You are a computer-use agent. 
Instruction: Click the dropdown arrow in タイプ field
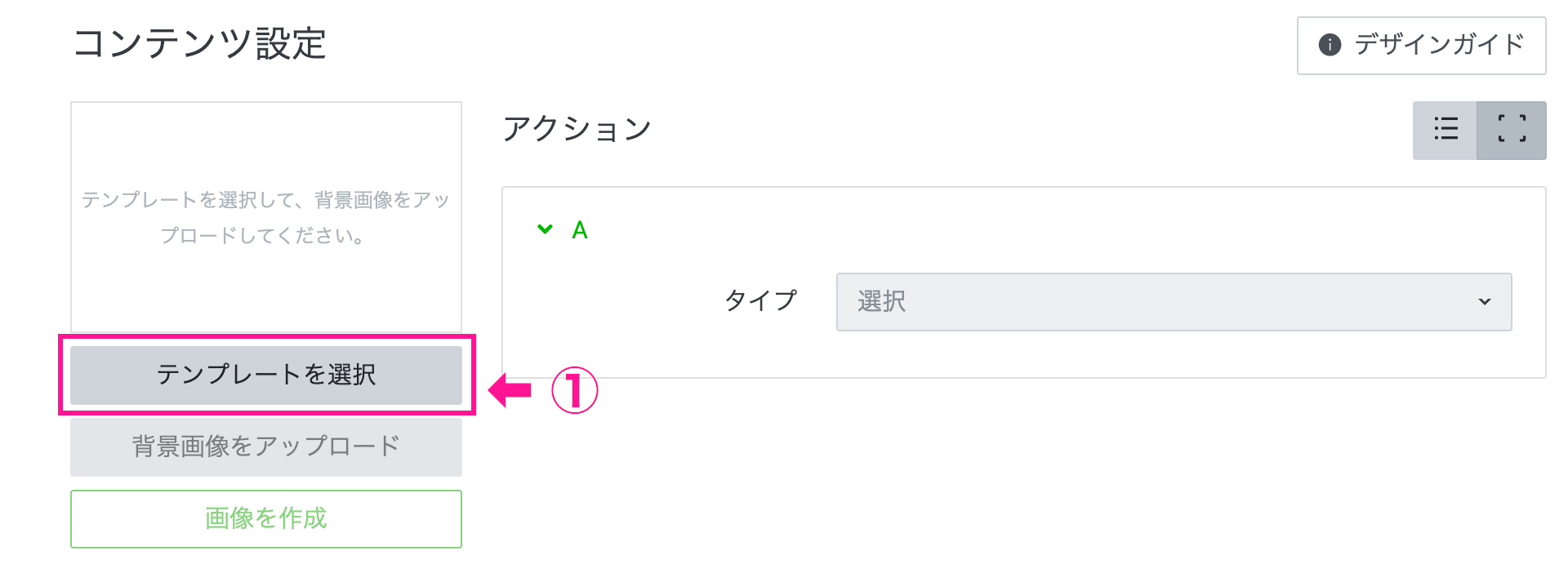click(x=1484, y=302)
